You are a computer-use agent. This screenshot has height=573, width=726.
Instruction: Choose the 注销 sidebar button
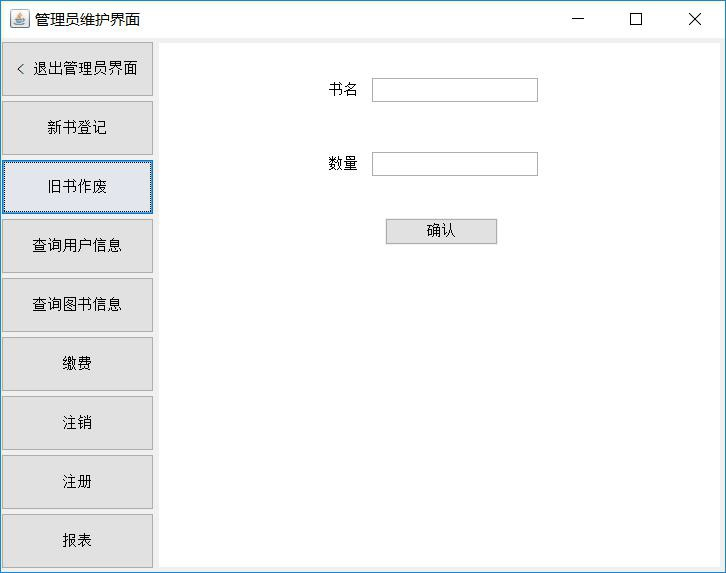(77, 423)
